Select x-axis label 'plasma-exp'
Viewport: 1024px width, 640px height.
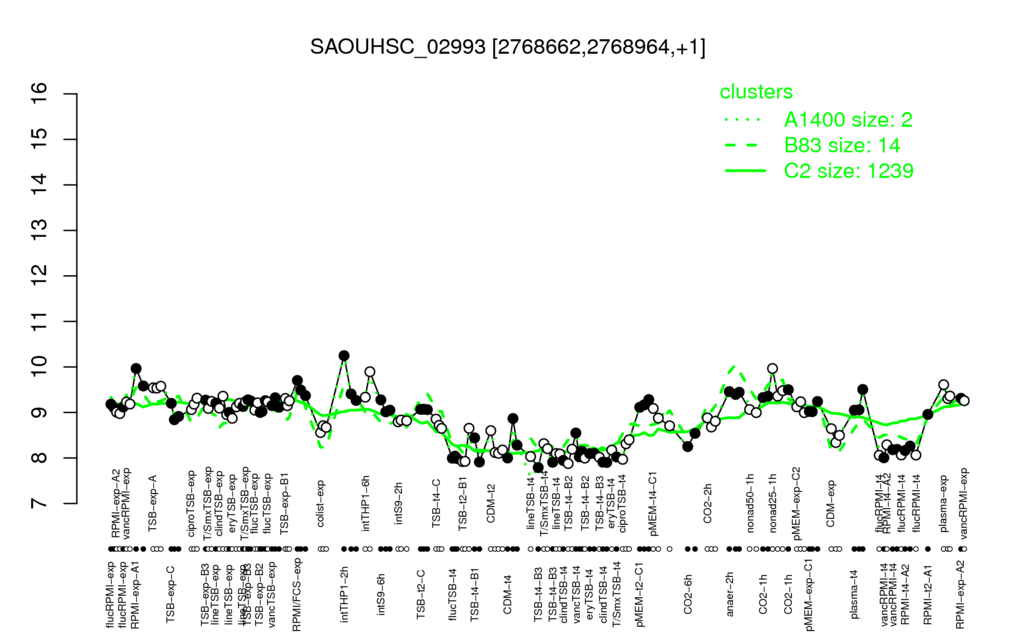(944, 503)
